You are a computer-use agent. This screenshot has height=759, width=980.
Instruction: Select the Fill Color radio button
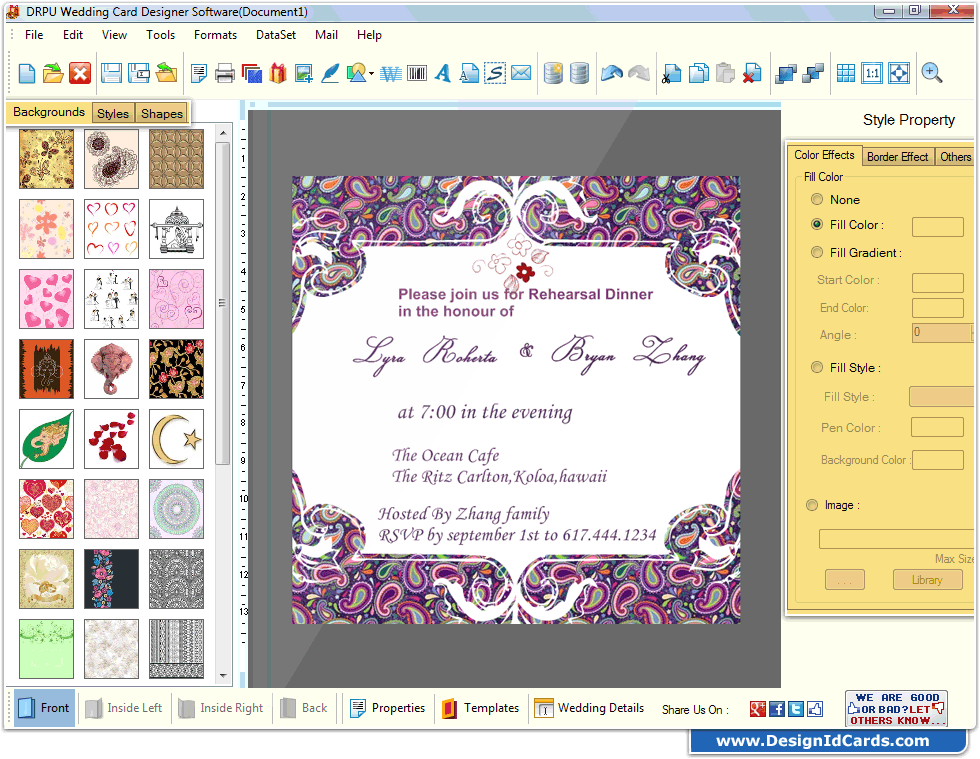coord(817,224)
